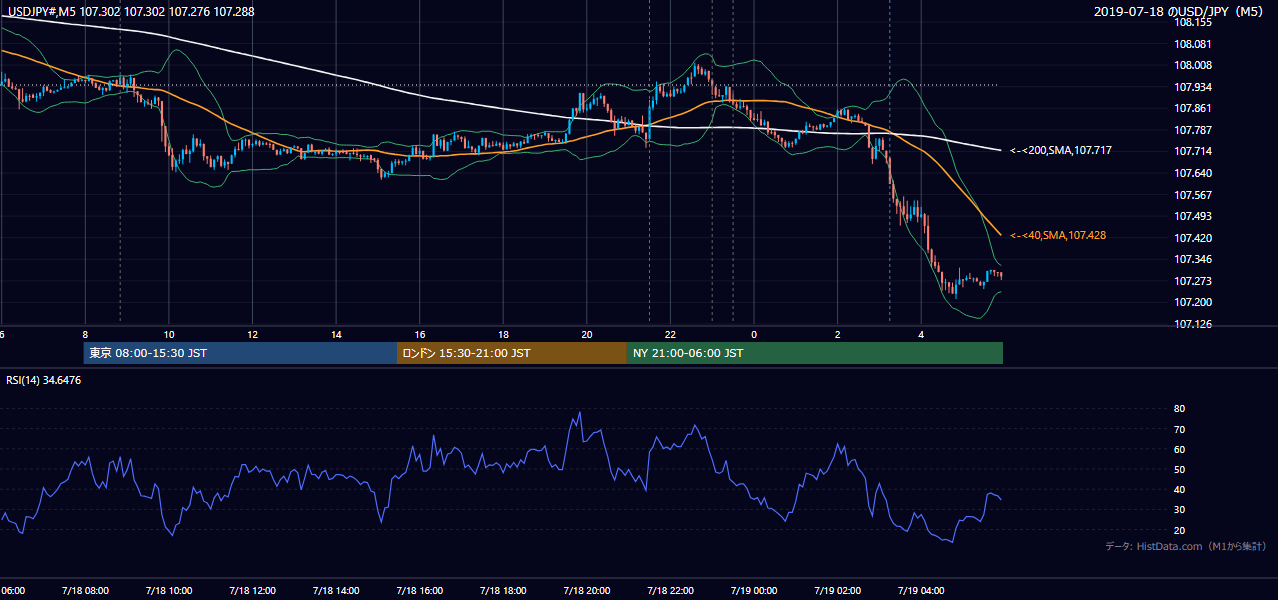The image size is (1278, 600).
Task: Click RSI scale value 30
Action: pyautogui.click(x=1179, y=510)
